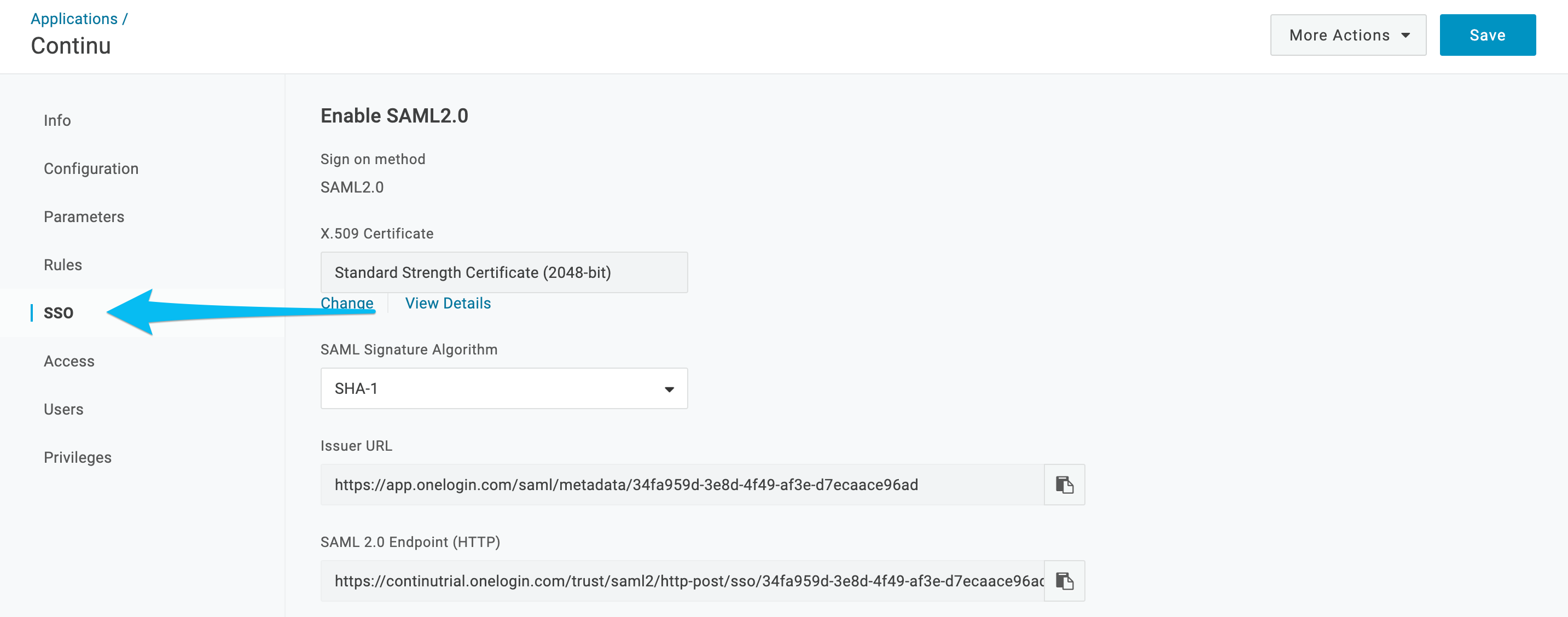Open the Rules tab
This screenshot has width=1568, height=617.
pos(63,265)
